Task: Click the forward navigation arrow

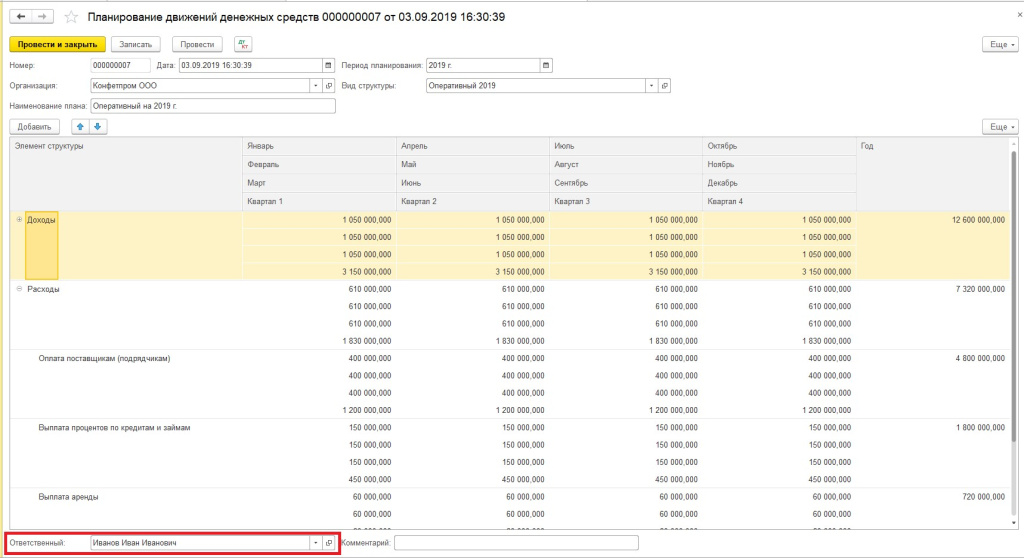Action: tap(43, 17)
